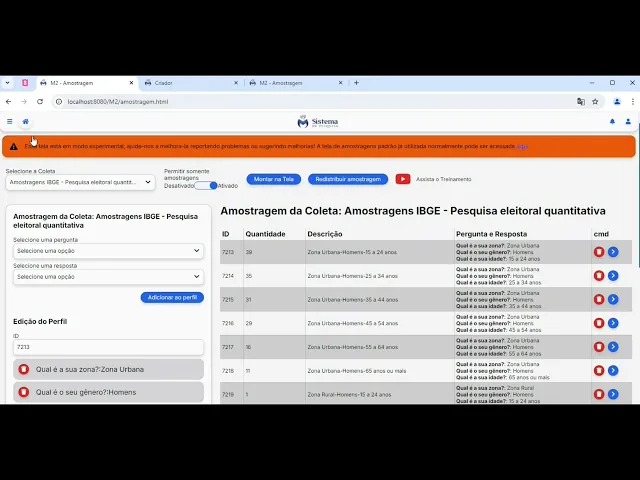Image resolution: width=640 pixels, height=480 pixels.
Task: Go to home via house icon
Action: [x=25, y=122]
